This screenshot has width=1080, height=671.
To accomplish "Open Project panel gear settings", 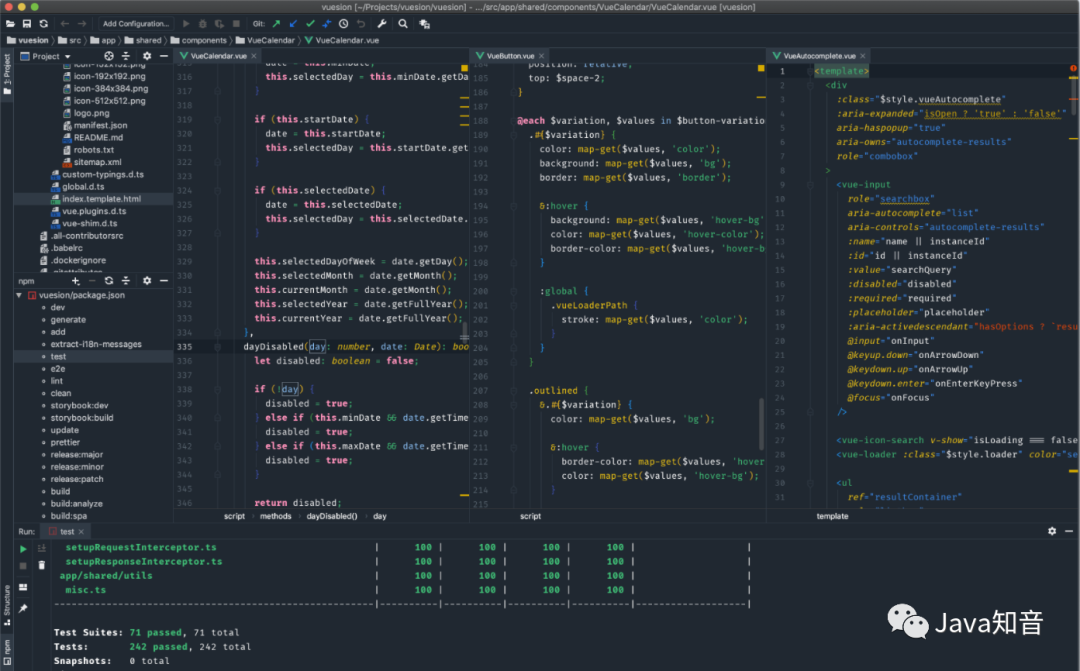I will [x=147, y=56].
